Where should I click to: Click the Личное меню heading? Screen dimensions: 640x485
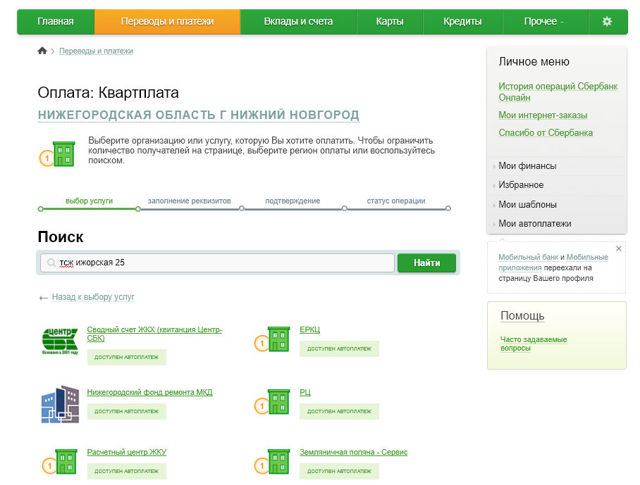pos(534,62)
